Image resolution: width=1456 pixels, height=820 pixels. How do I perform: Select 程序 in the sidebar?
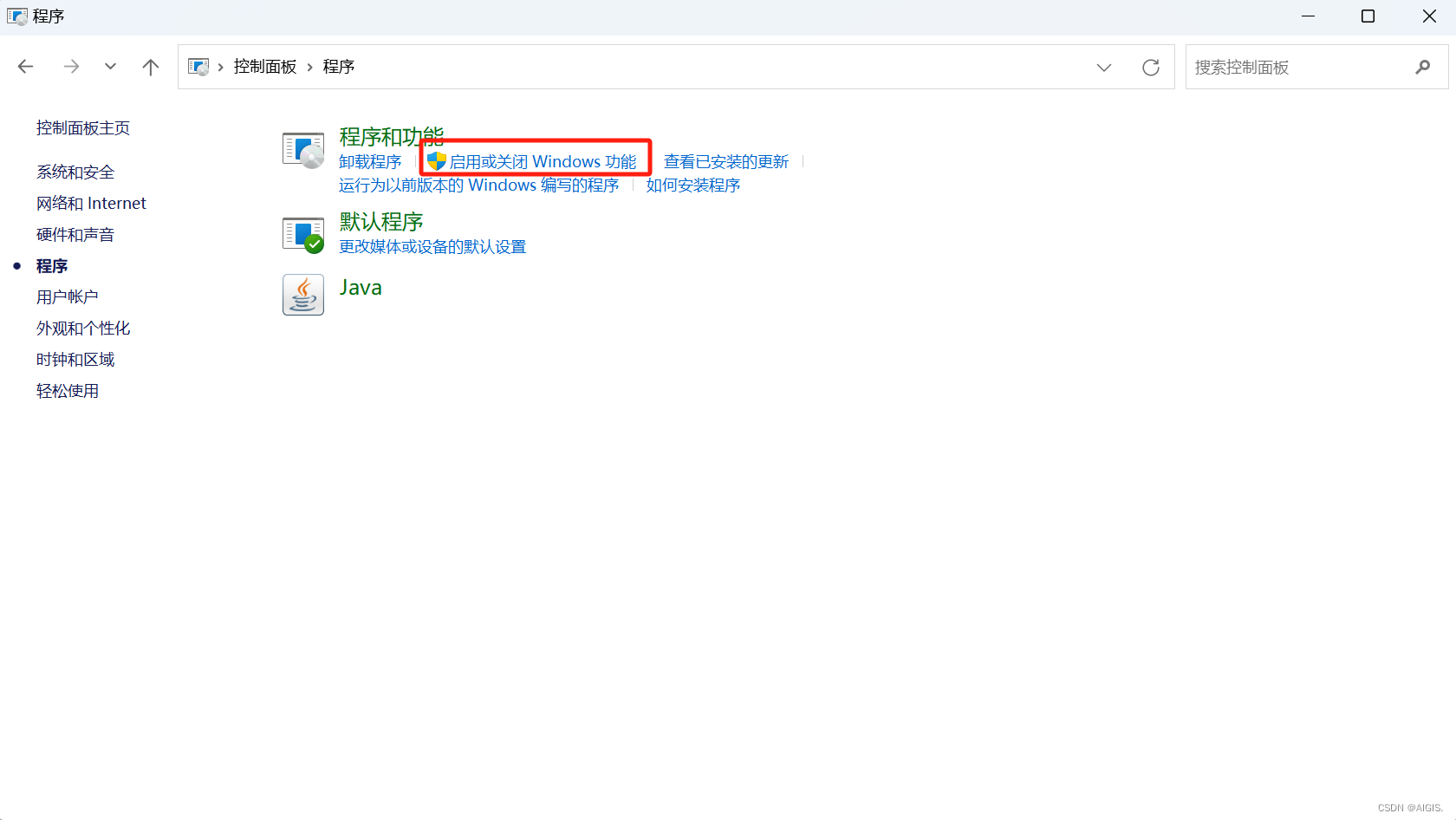52,266
